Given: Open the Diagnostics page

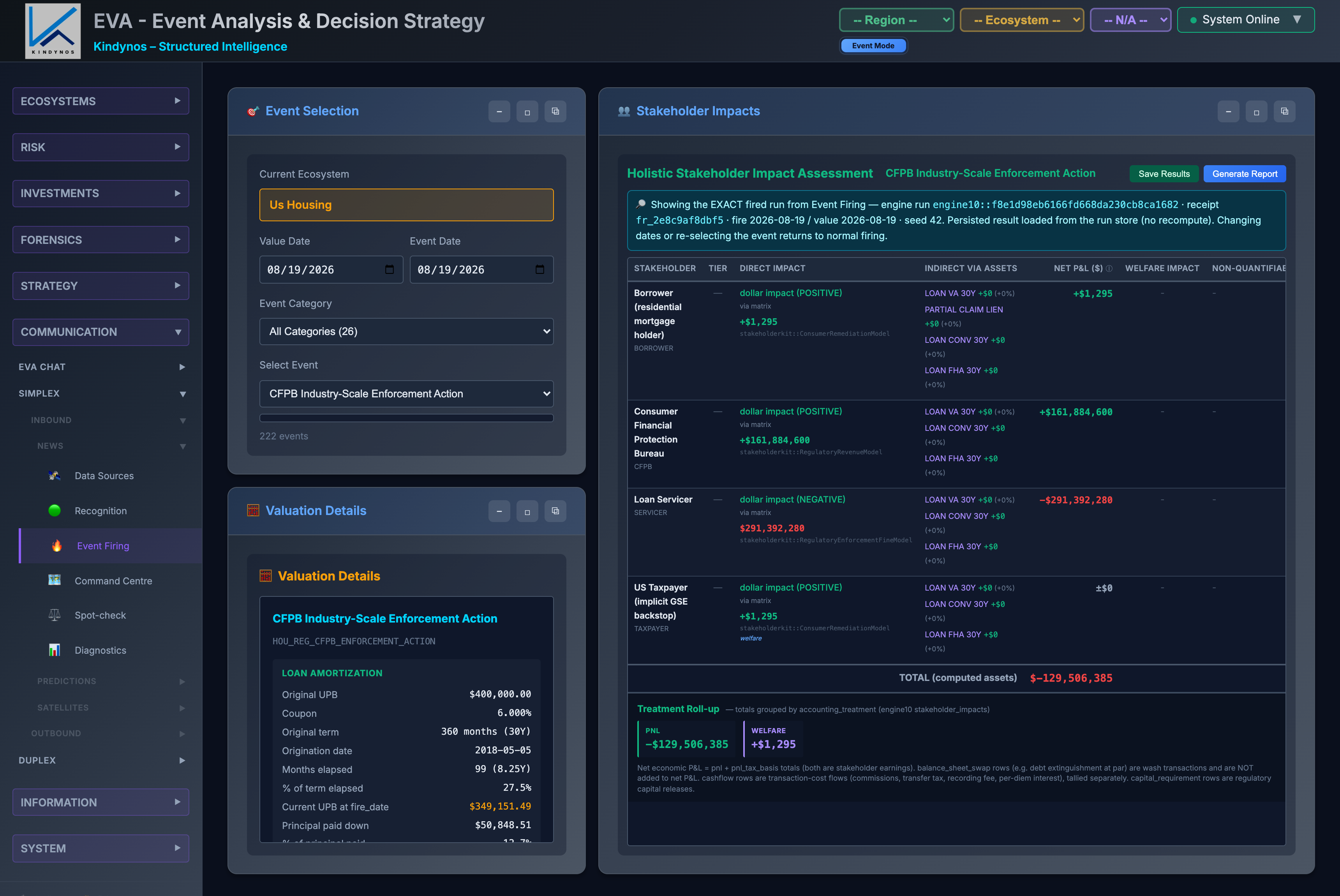Looking at the screenshot, I should pyautogui.click(x=100, y=650).
